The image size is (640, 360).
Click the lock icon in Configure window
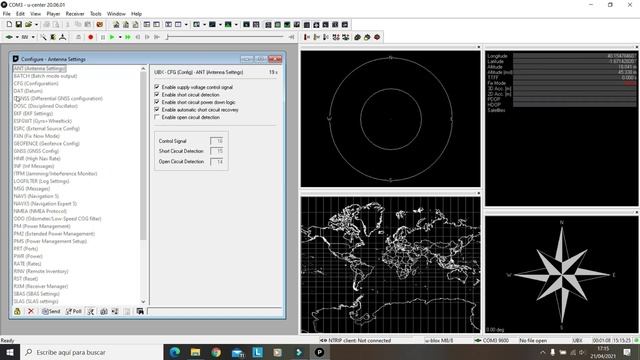click(18, 311)
